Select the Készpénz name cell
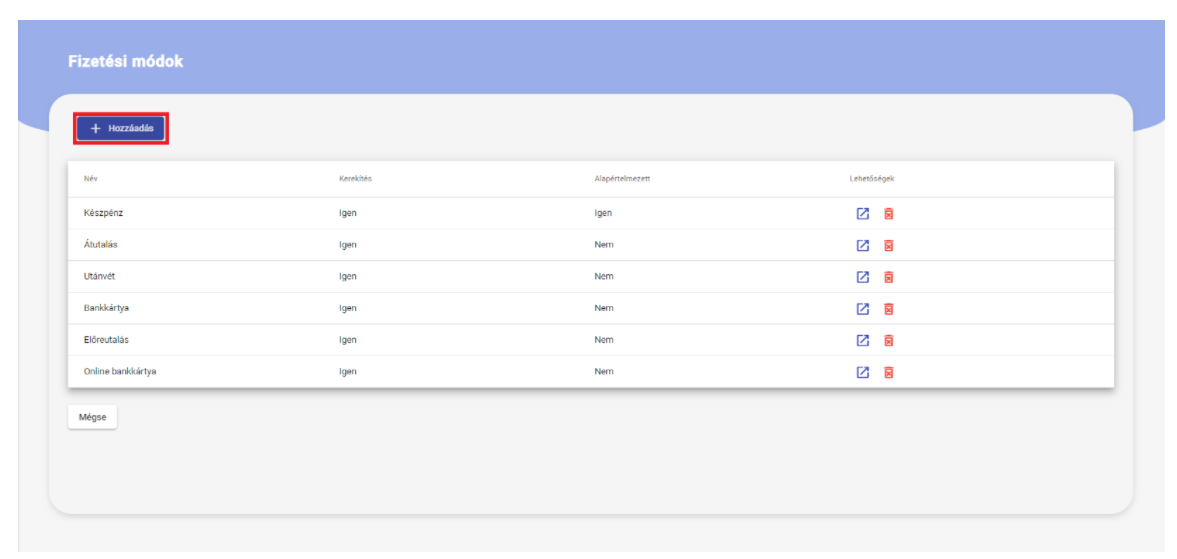This screenshot has height=559, width=1177. coord(104,213)
